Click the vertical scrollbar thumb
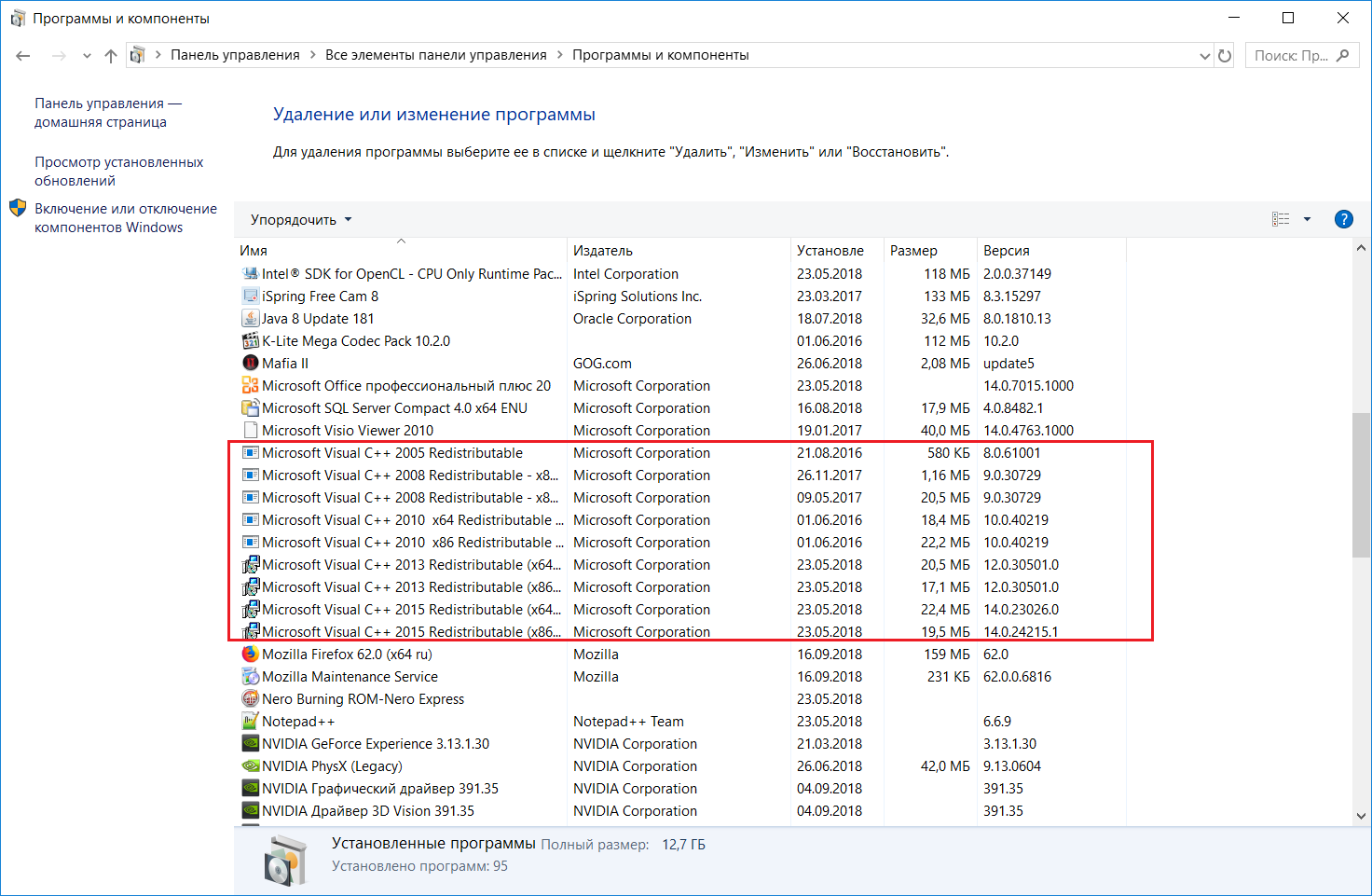This screenshot has height=896, width=1372. coord(1361,486)
